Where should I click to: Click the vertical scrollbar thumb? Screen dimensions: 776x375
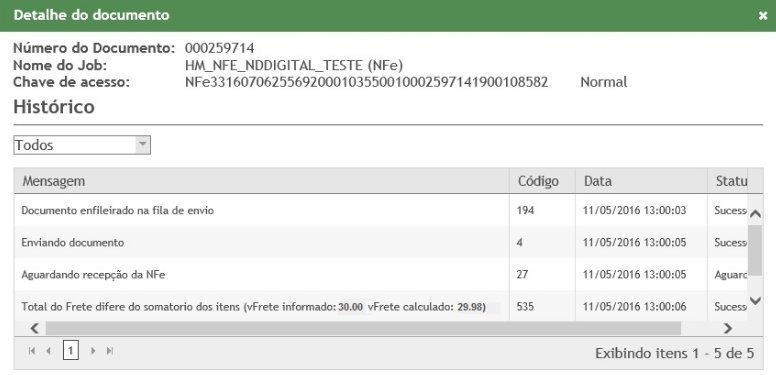755,250
